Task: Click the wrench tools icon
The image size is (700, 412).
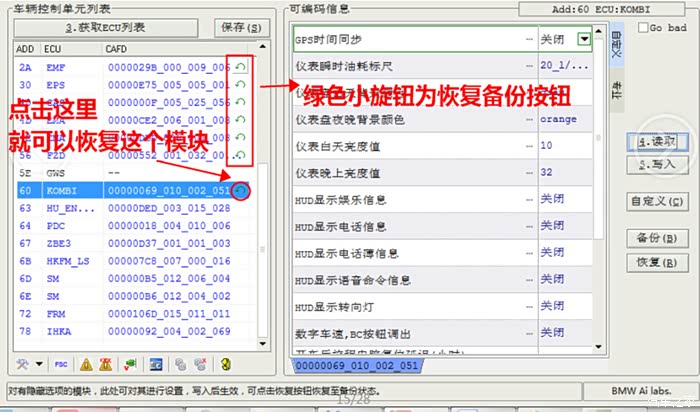Action: click(24, 363)
